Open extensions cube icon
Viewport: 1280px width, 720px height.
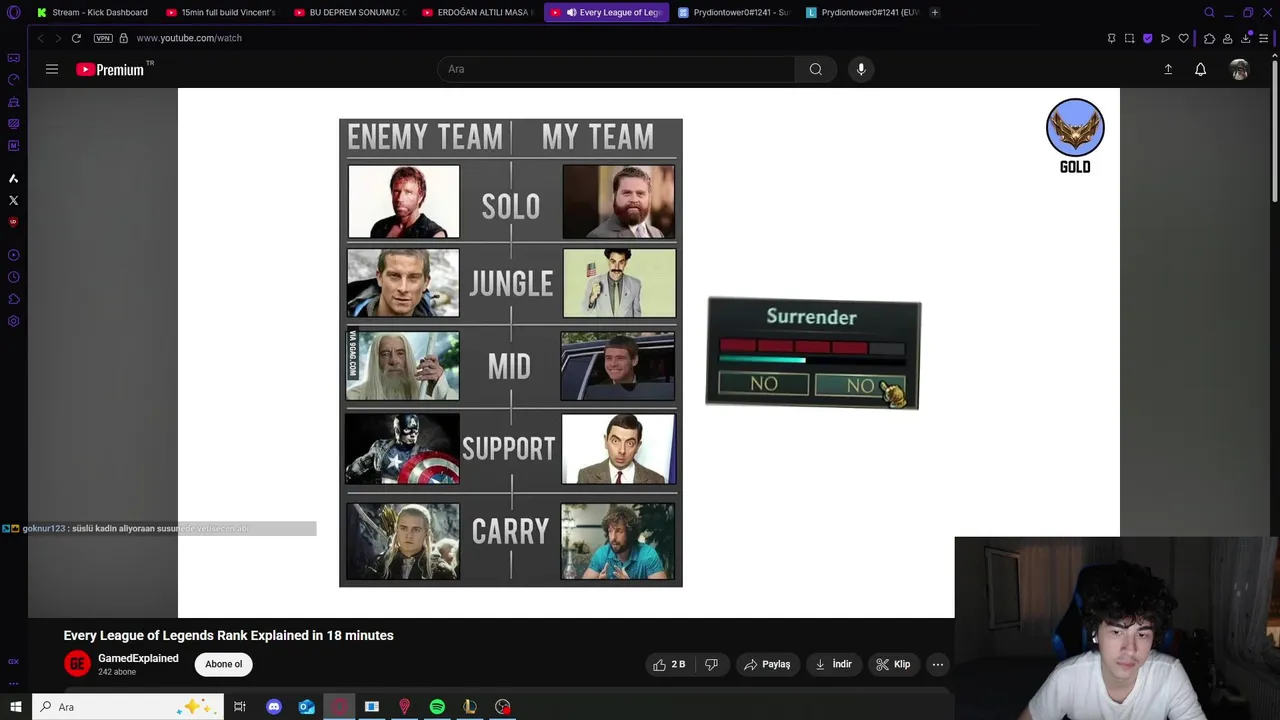pyautogui.click(x=1209, y=38)
